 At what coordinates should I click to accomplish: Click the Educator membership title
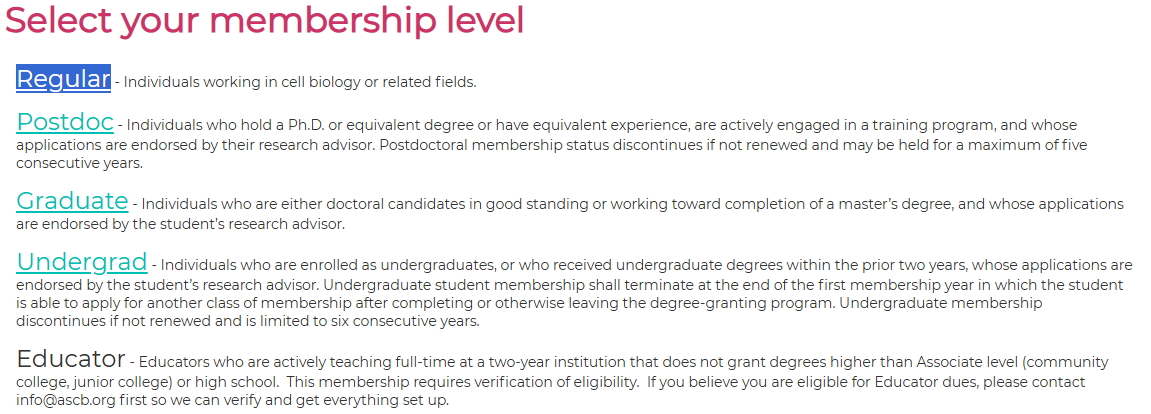[x=70, y=359]
